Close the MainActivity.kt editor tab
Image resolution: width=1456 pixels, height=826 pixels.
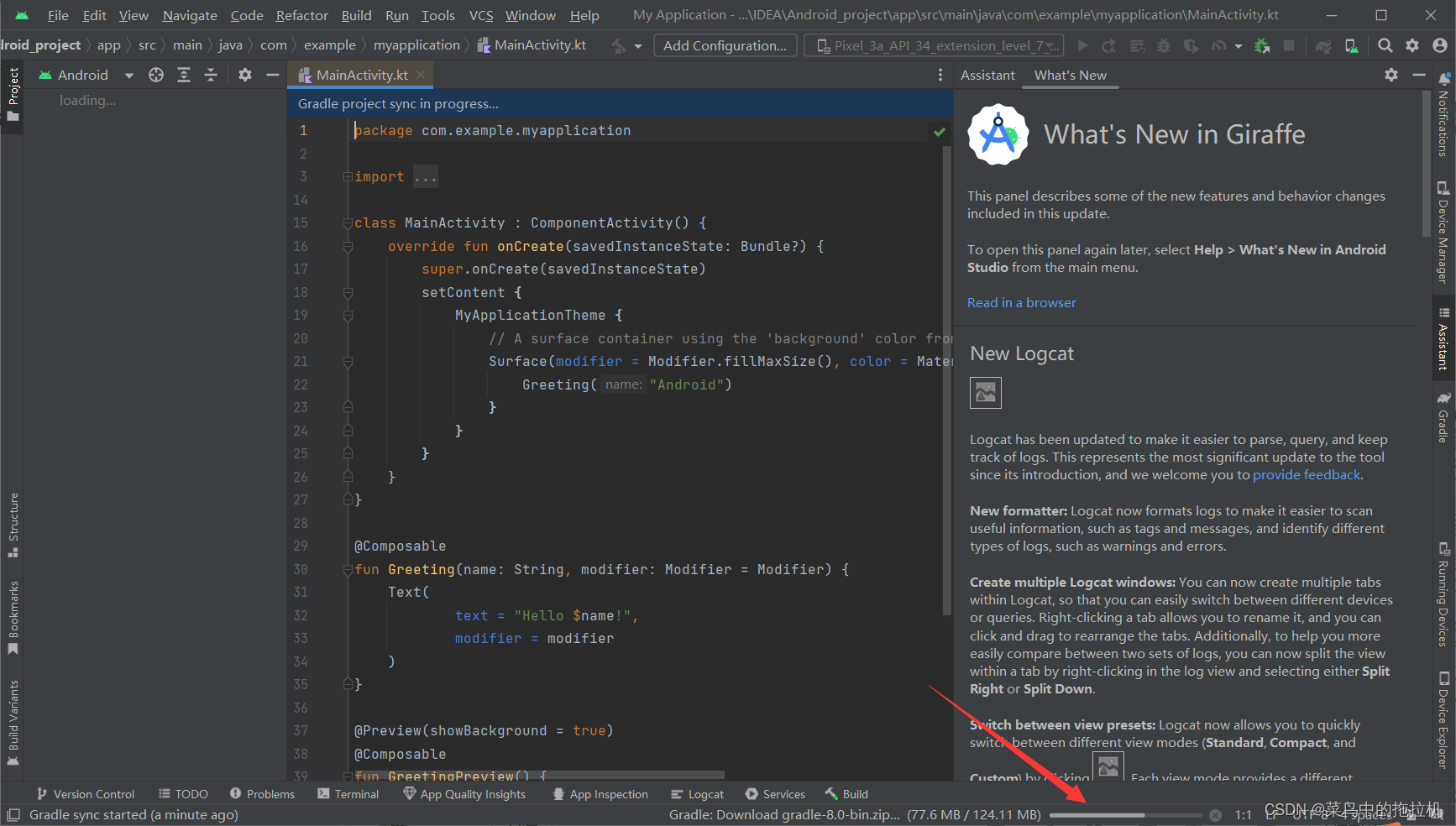coord(421,76)
